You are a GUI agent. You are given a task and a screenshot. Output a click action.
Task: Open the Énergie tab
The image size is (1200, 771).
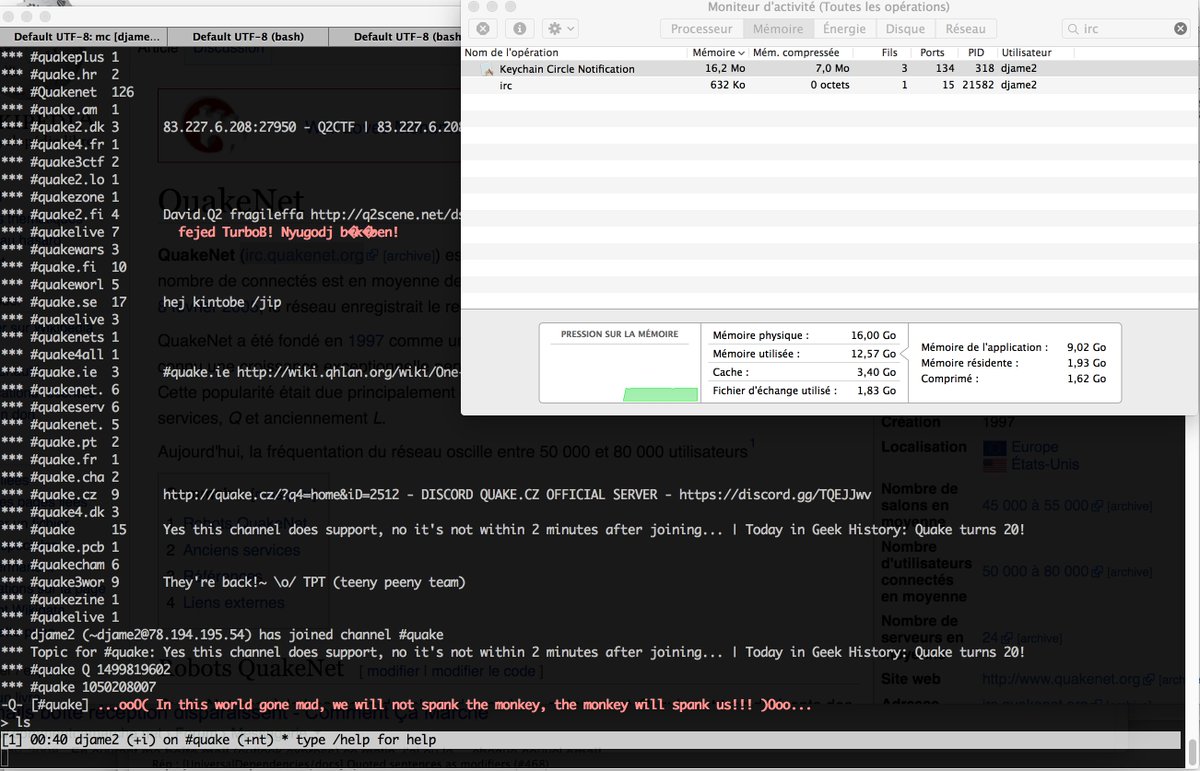point(844,29)
